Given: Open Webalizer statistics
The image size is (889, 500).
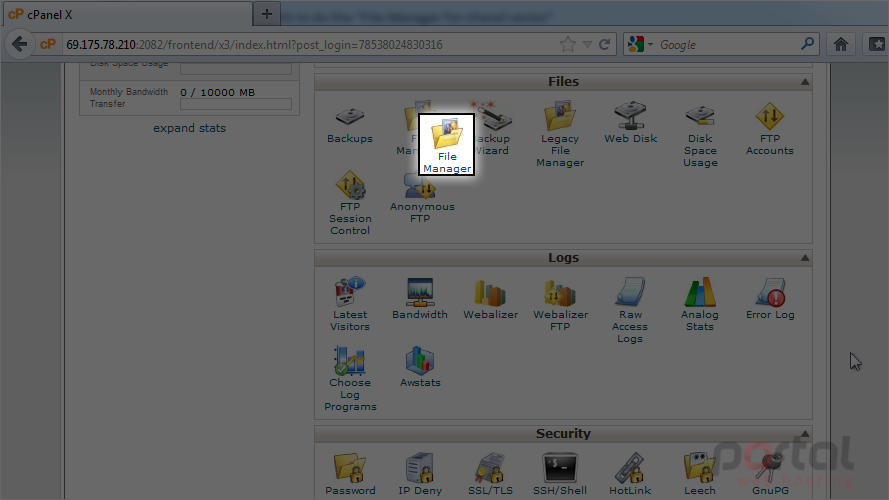Looking at the screenshot, I should click(490, 299).
